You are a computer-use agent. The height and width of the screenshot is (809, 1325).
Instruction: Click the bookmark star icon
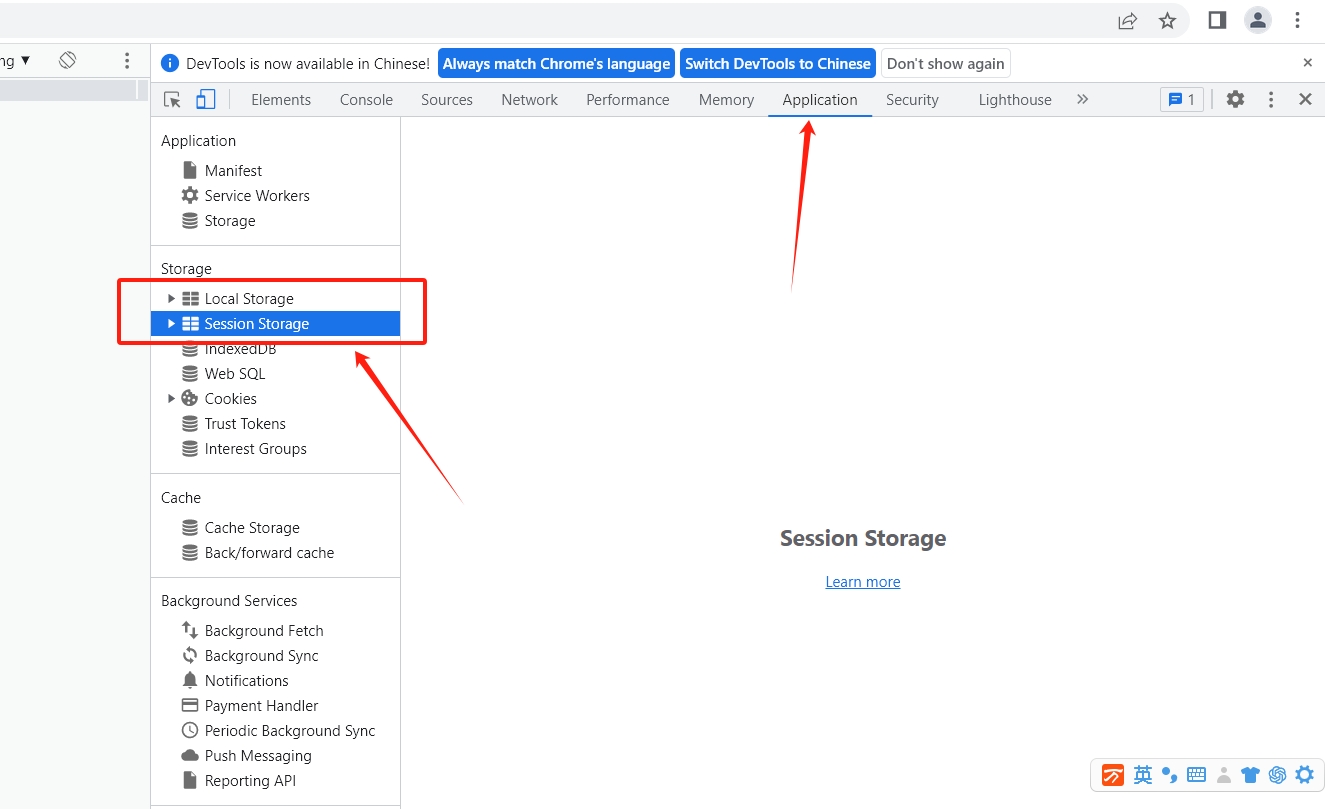(1167, 21)
